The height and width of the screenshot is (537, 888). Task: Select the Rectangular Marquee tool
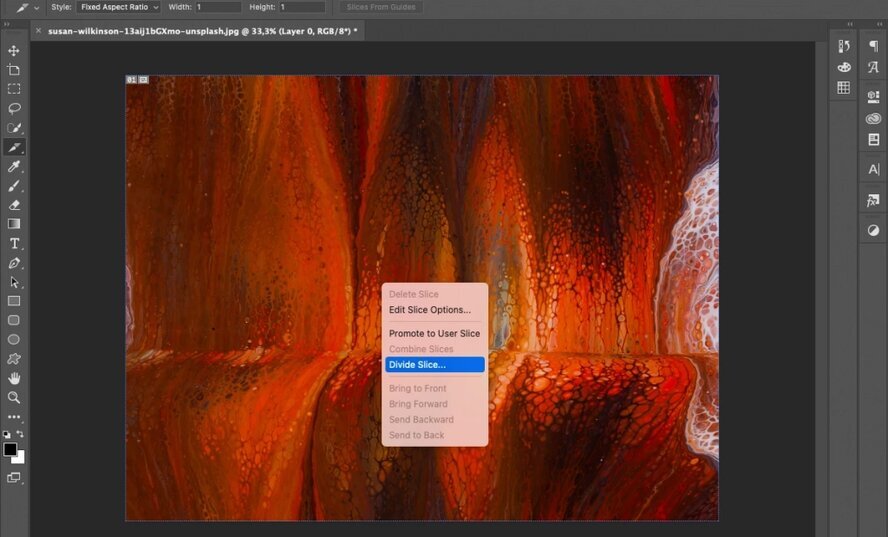tap(14, 89)
